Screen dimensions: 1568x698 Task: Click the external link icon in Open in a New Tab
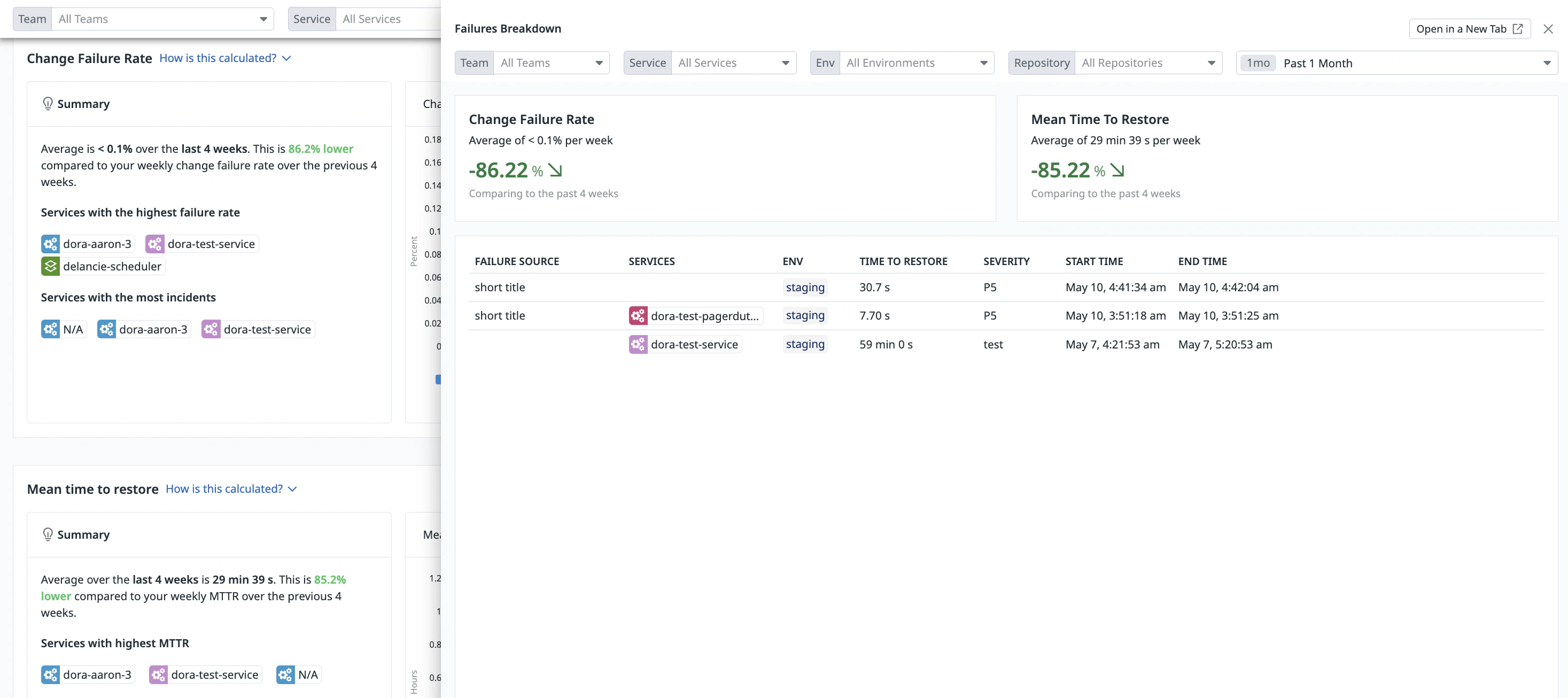(x=1517, y=29)
